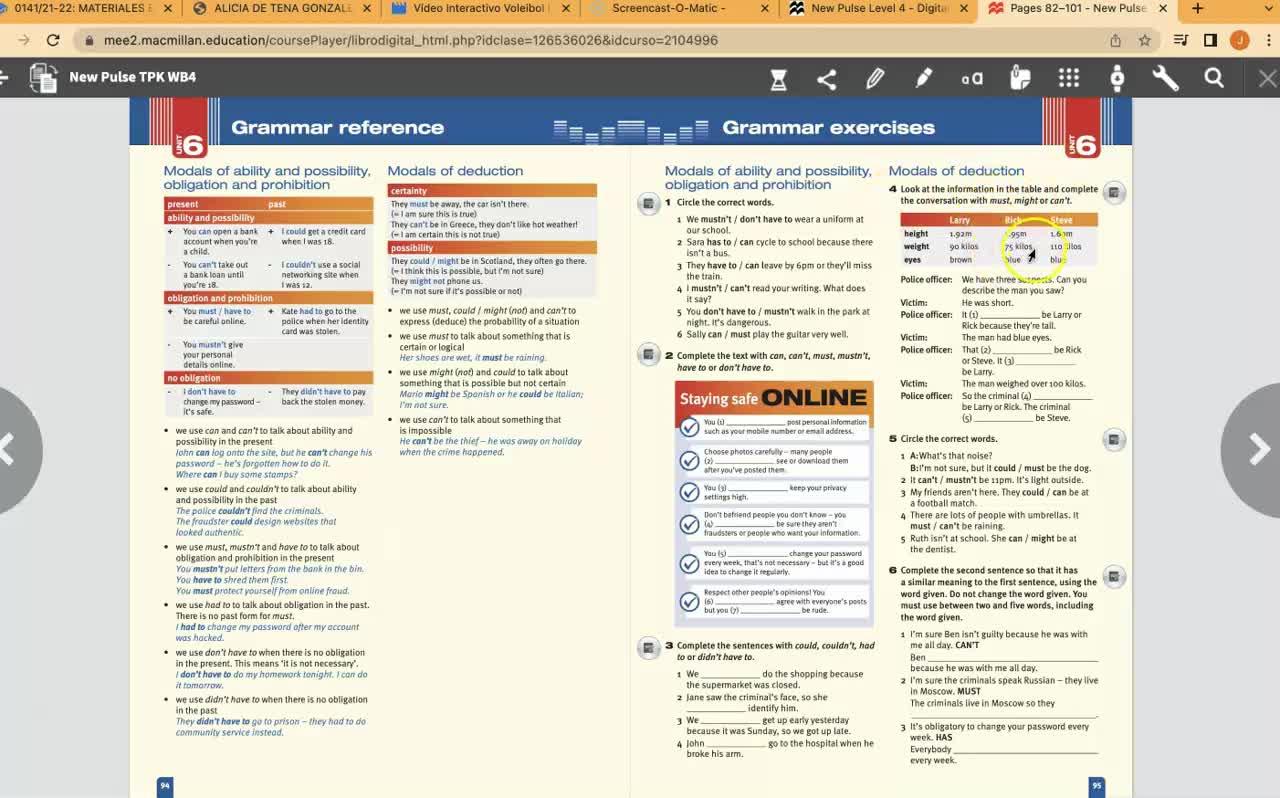Open interactive activity for exercise 2
Image resolution: width=1280 pixels, height=798 pixels.
click(648, 355)
